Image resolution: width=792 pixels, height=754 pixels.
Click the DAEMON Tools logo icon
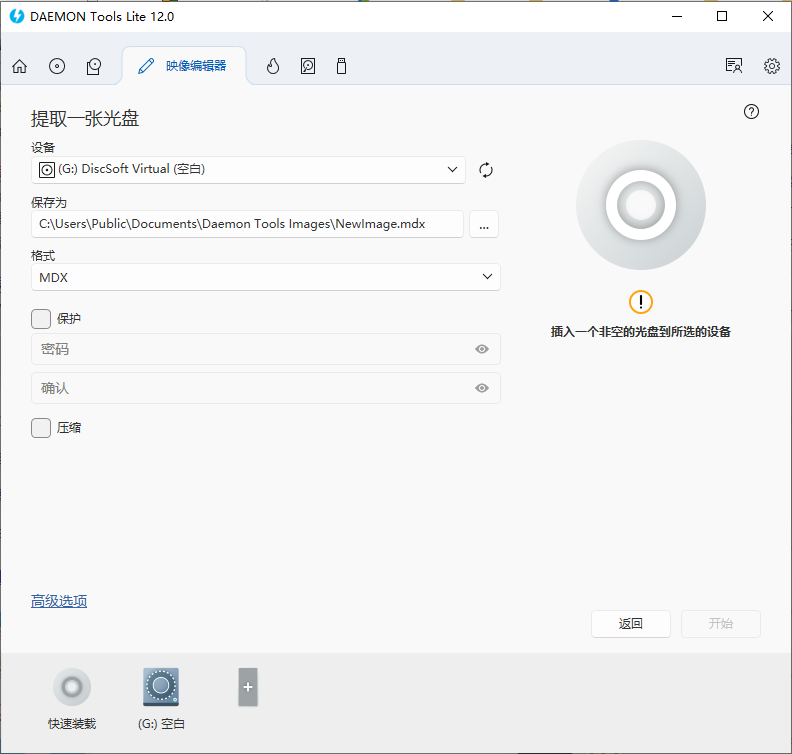(17, 16)
